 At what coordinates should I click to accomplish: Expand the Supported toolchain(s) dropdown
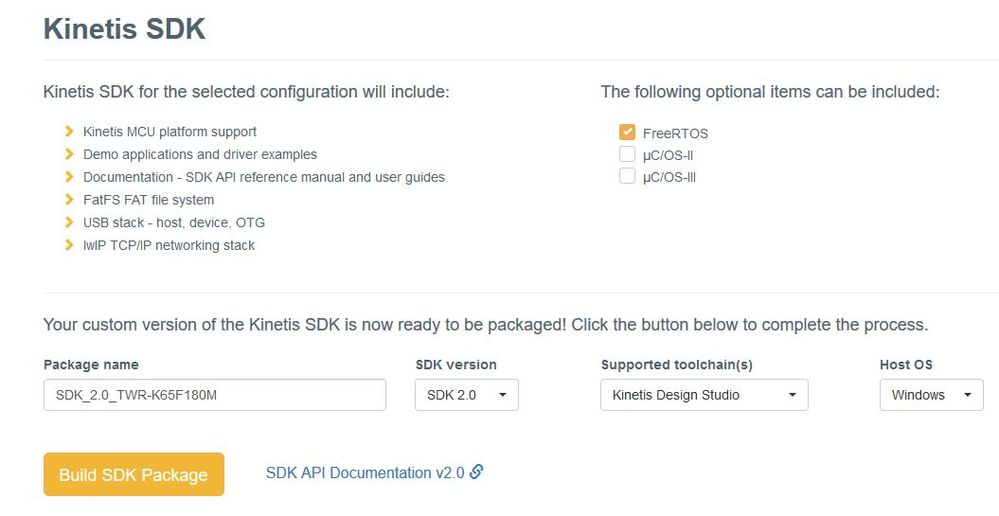click(x=704, y=395)
